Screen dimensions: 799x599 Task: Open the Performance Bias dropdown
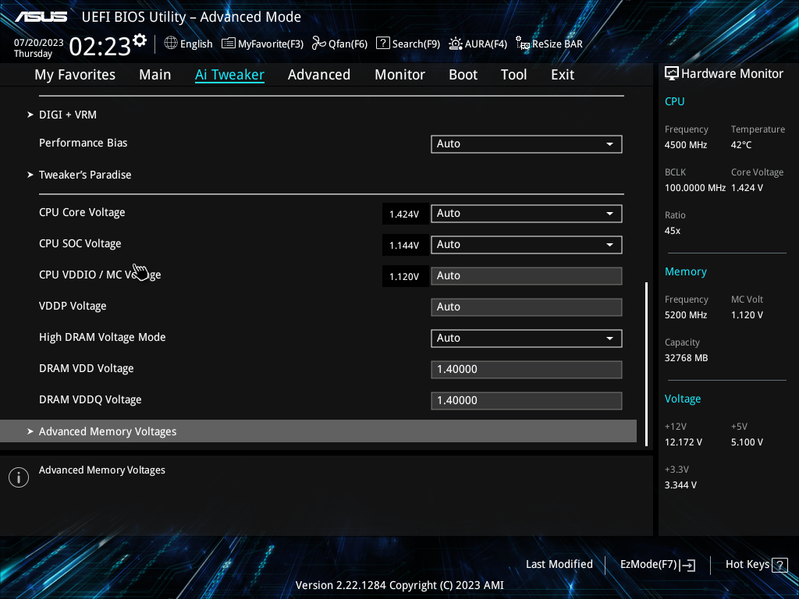(x=526, y=144)
